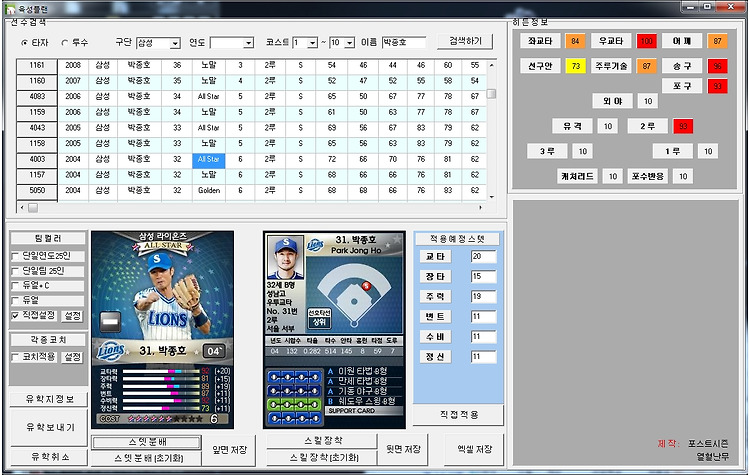
Task: Click the 정신력 stat bar on the card
Action: click(162, 408)
